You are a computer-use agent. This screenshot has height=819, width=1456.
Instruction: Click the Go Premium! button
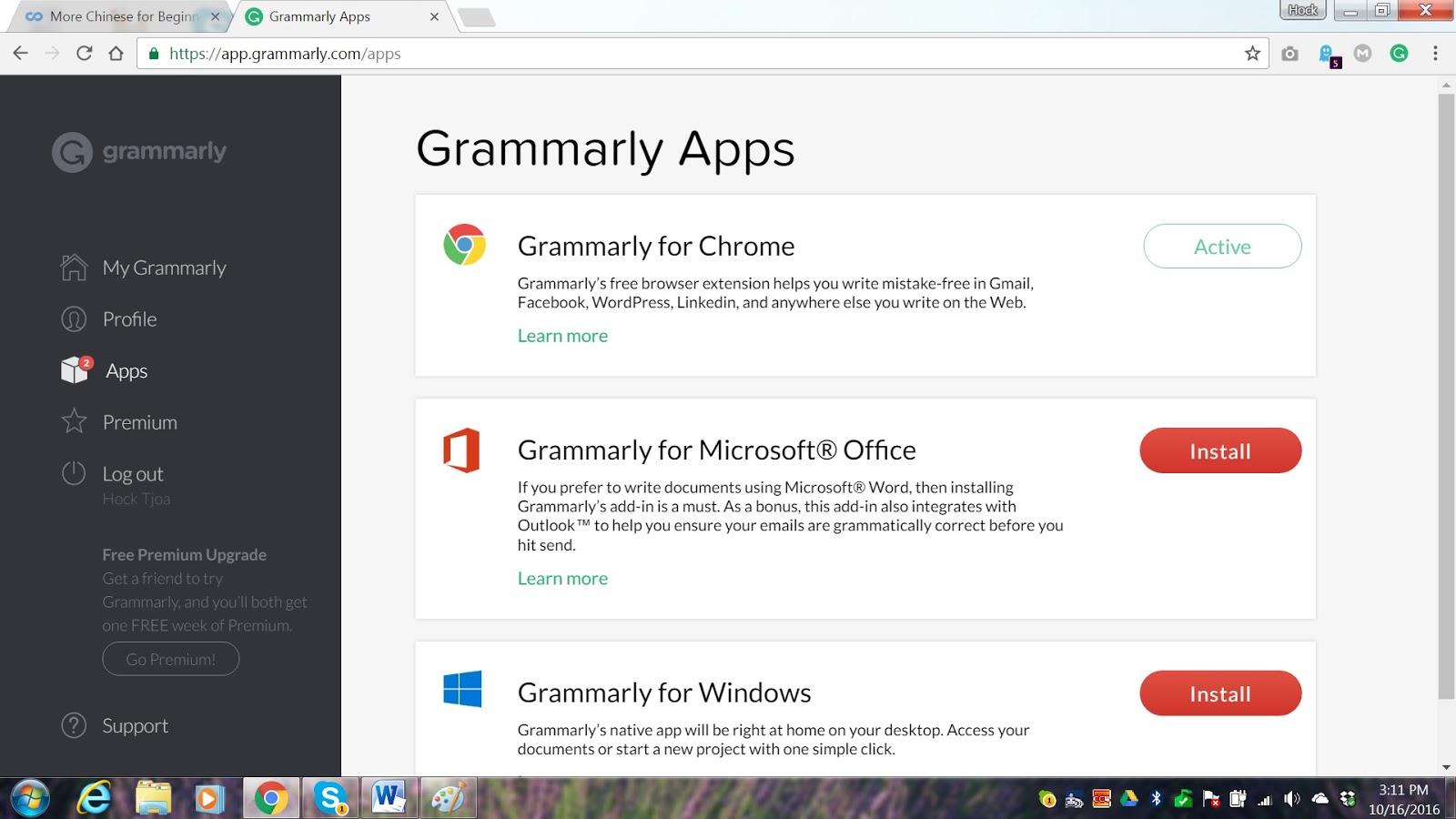pos(171,659)
